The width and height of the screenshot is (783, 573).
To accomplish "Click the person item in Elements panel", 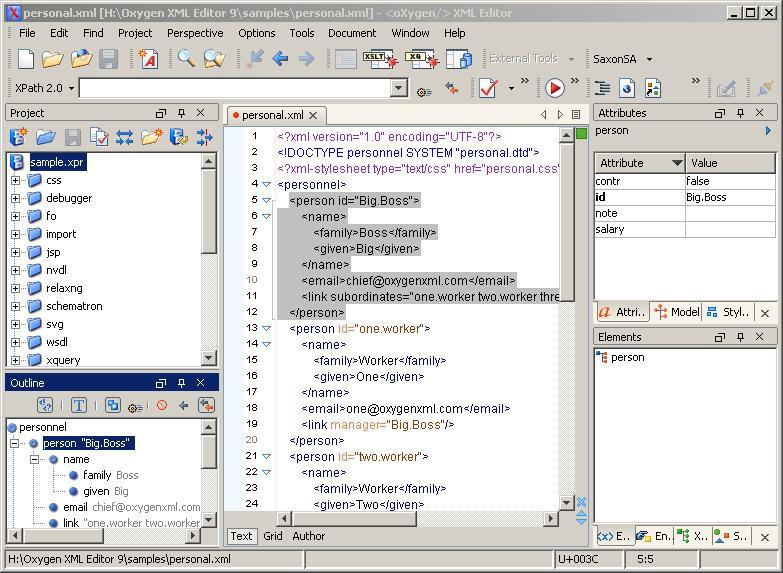I will pyautogui.click(x=627, y=357).
